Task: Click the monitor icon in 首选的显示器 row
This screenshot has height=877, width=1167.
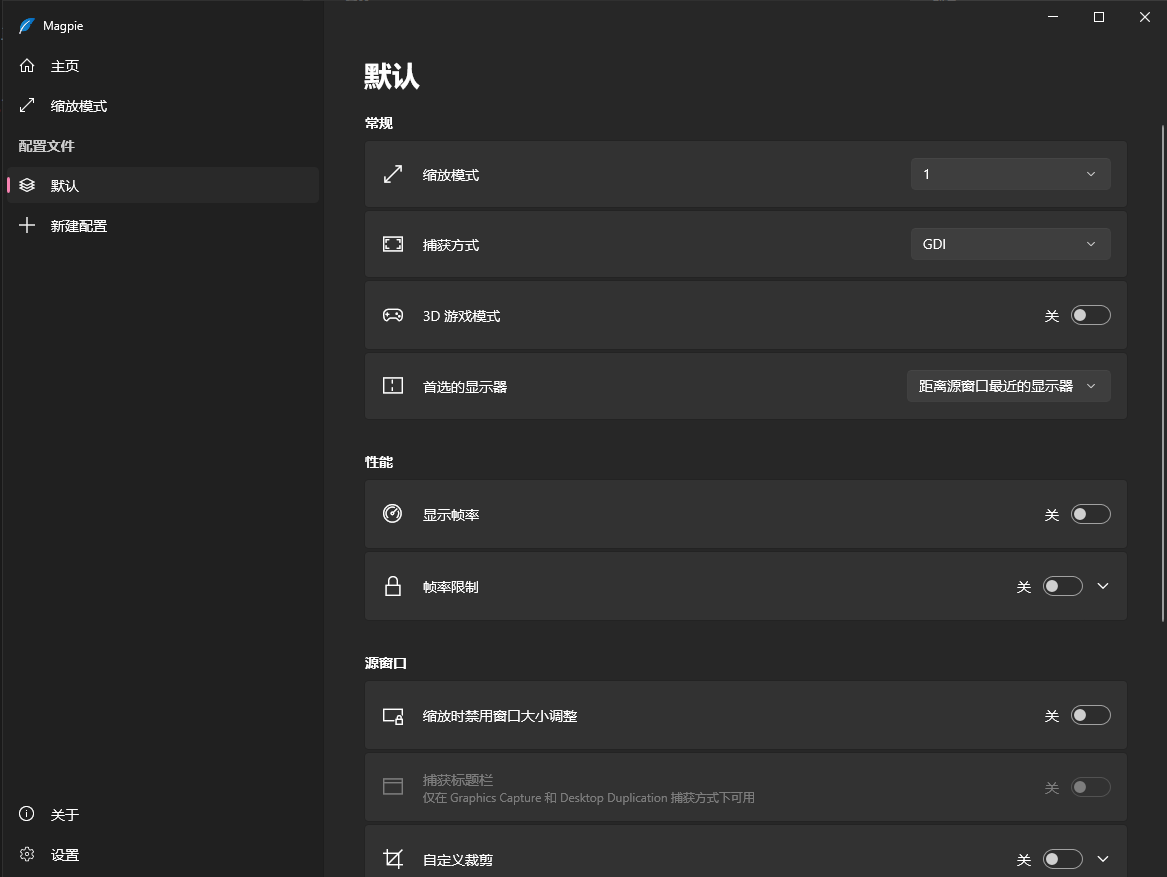Action: [x=393, y=386]
